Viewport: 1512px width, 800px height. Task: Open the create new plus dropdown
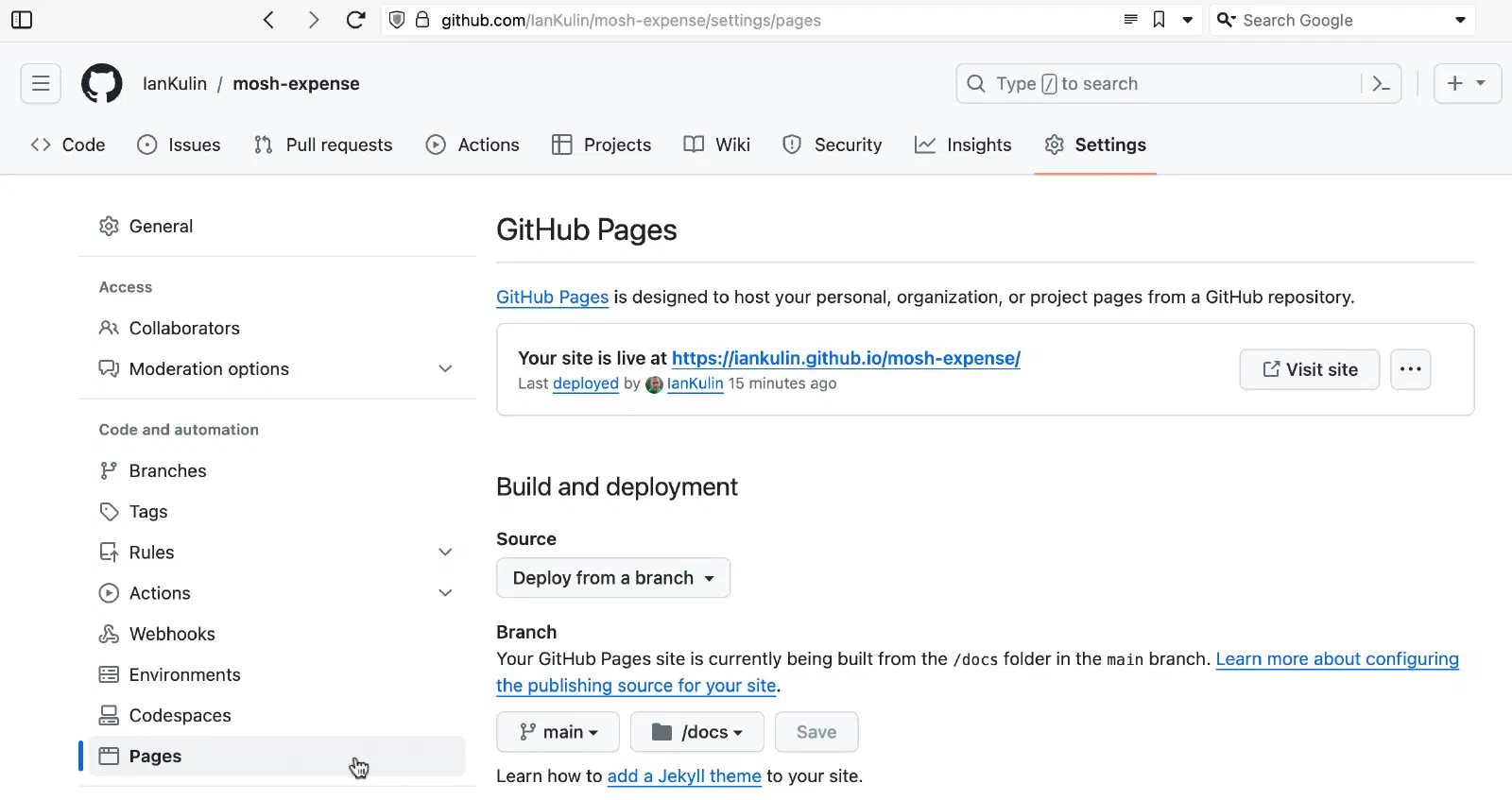click(1467, 83)
